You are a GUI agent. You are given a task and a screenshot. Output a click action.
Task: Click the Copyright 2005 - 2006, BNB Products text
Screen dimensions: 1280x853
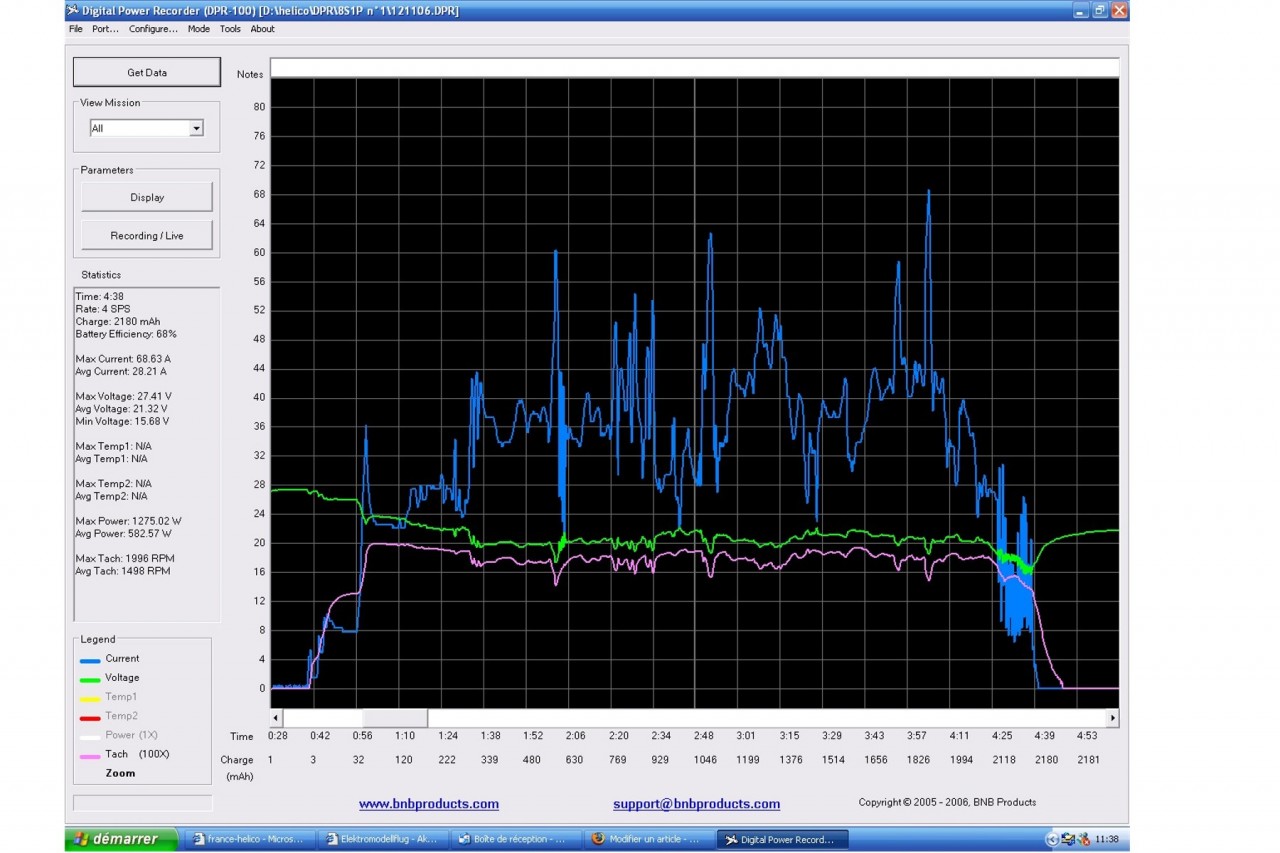point(947,802)
